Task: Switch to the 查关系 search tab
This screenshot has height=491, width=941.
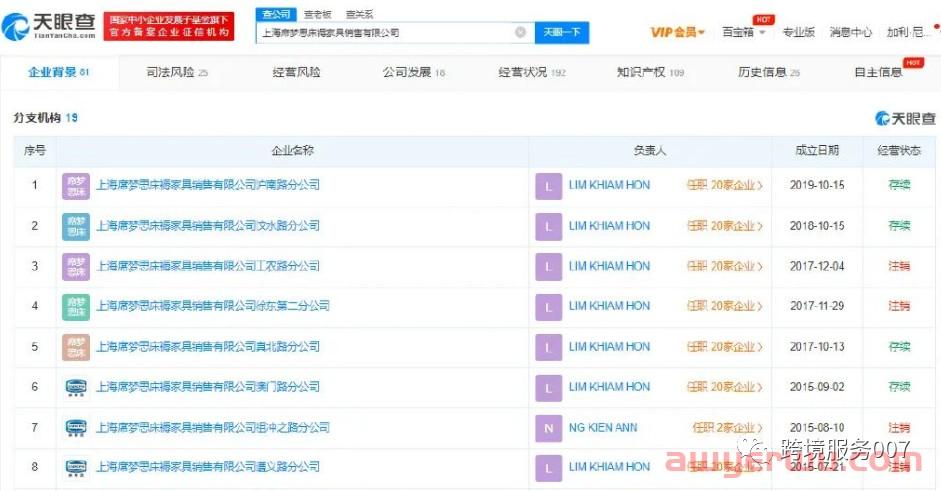Action: (x=359, y=14)
